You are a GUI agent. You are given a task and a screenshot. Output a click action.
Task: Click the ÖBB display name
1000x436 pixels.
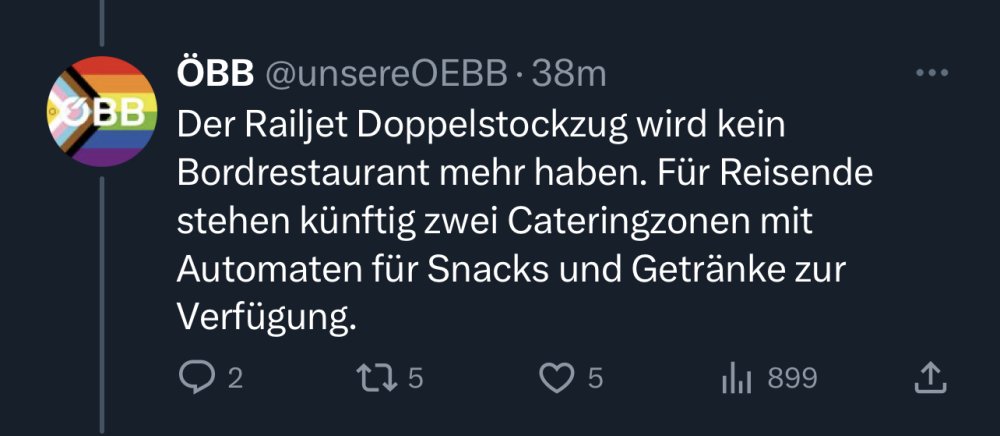(215, 74)
